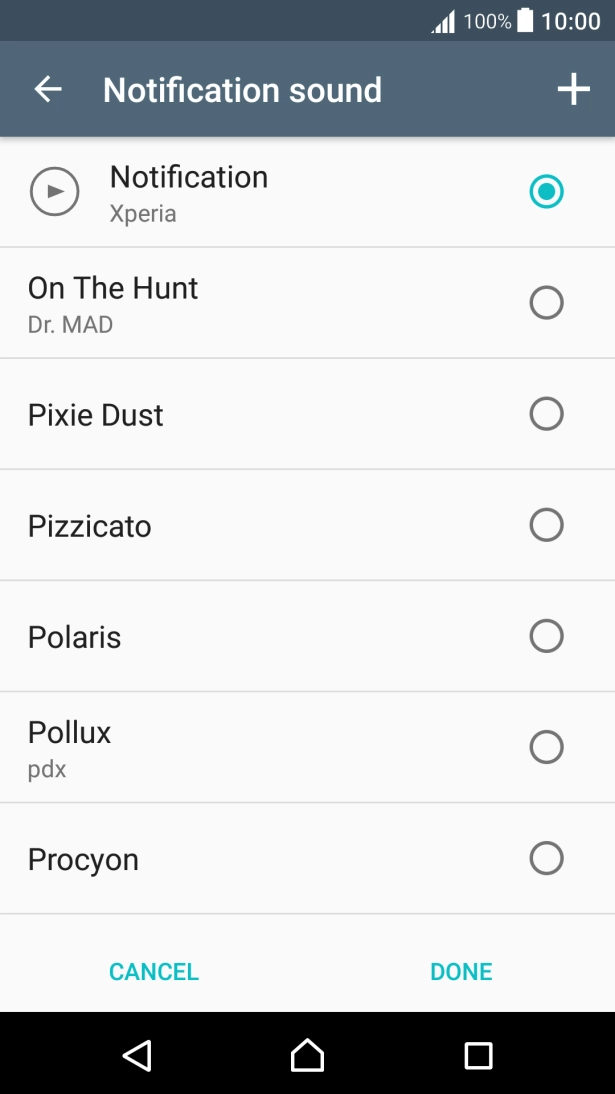Select the Polaris radio button
The width and height of the screenshot is (615, 1094).
546,636
